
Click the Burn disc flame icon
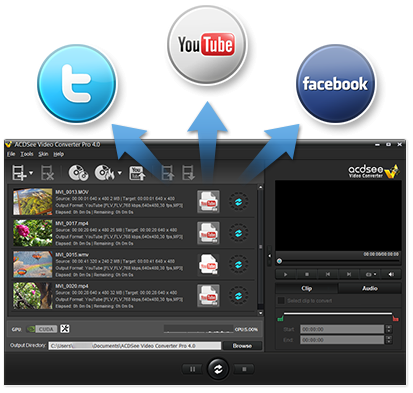104,173
